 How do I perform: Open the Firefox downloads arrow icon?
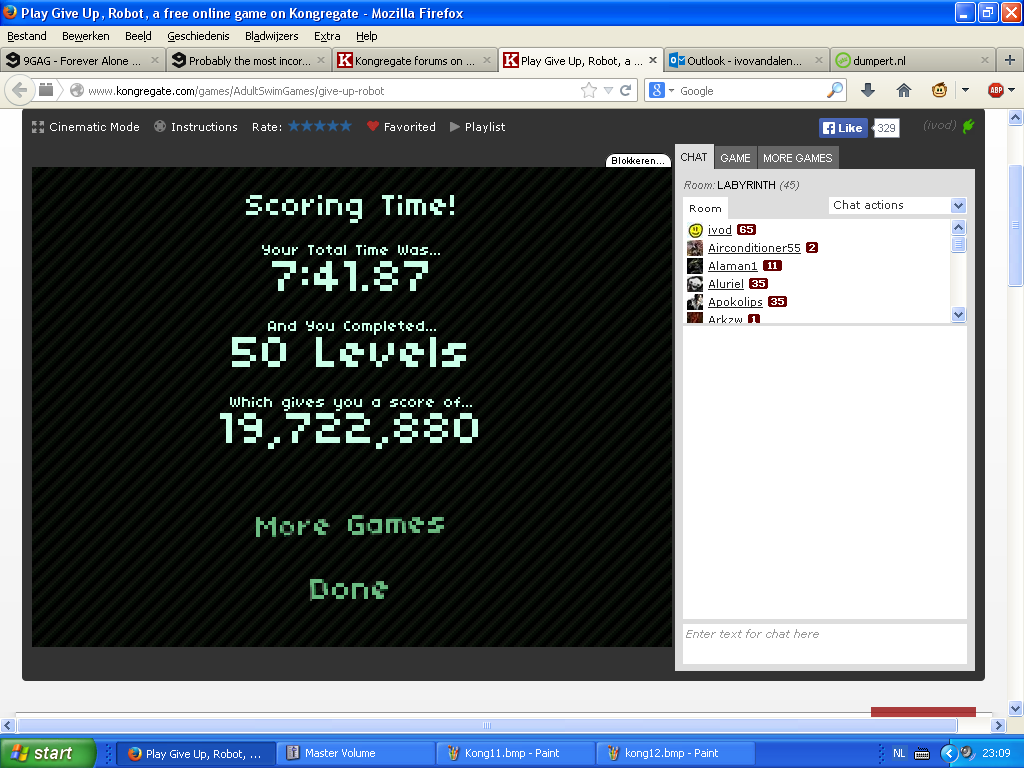(868, 91)
